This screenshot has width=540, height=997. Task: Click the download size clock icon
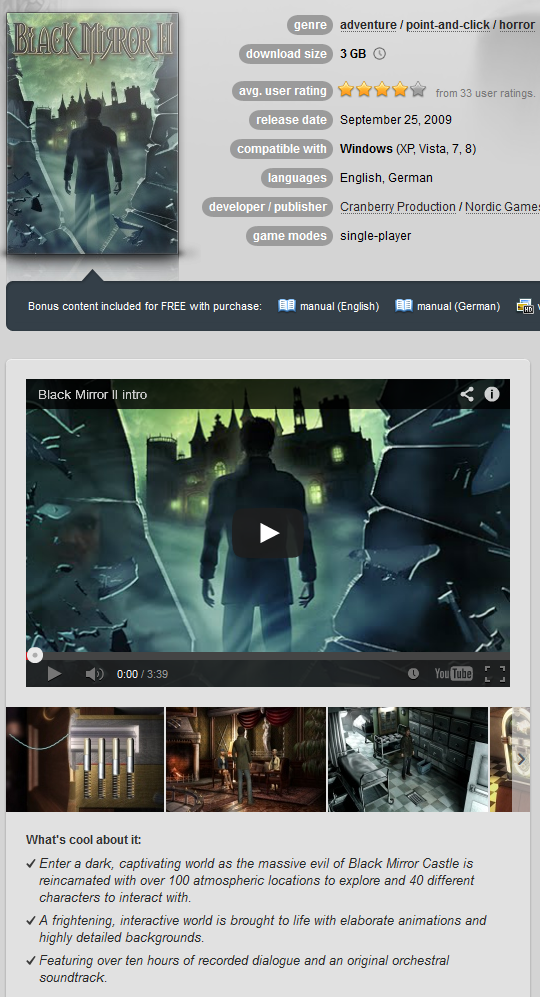tap(379, 54)
